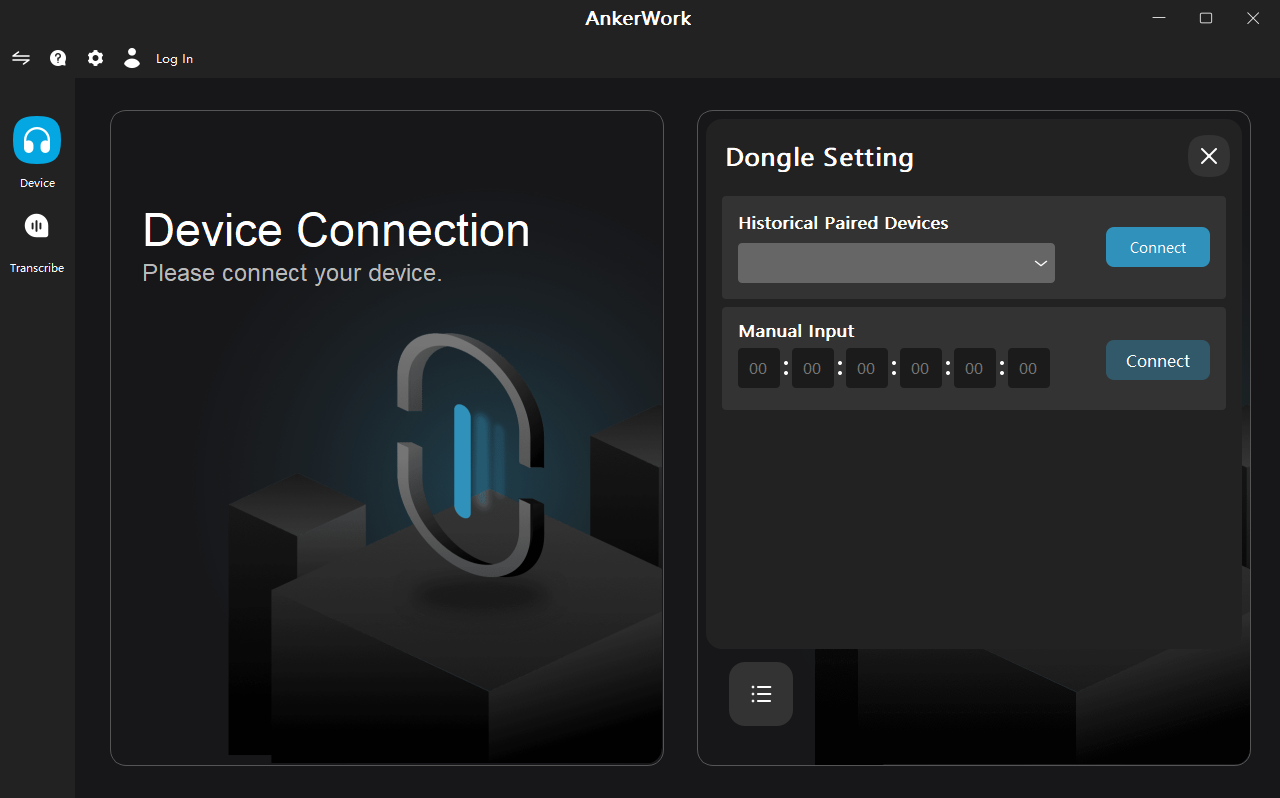Select the Device headphones icon in sidebar

click(37, 140)
